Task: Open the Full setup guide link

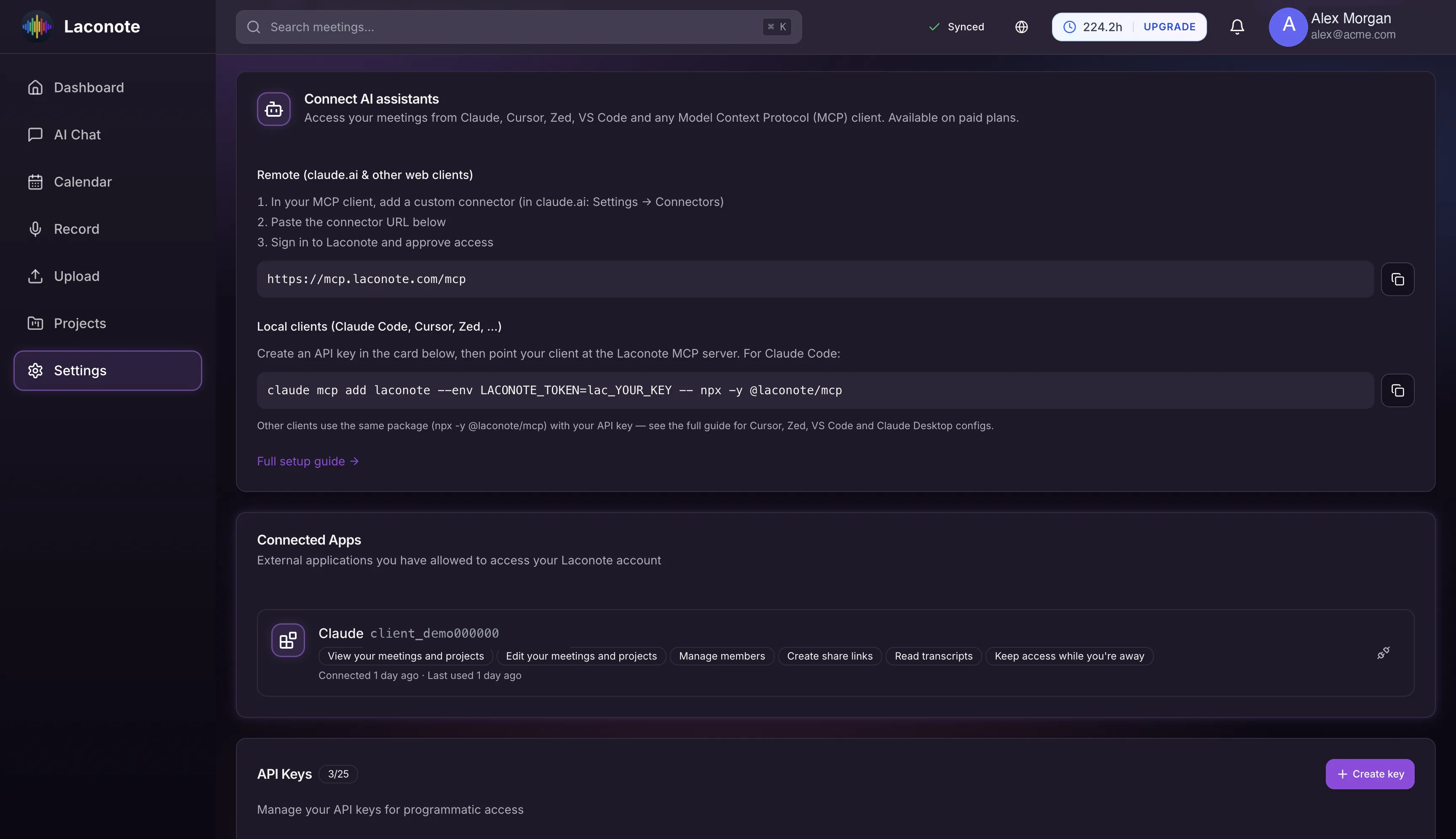Action: pos(308,462)
